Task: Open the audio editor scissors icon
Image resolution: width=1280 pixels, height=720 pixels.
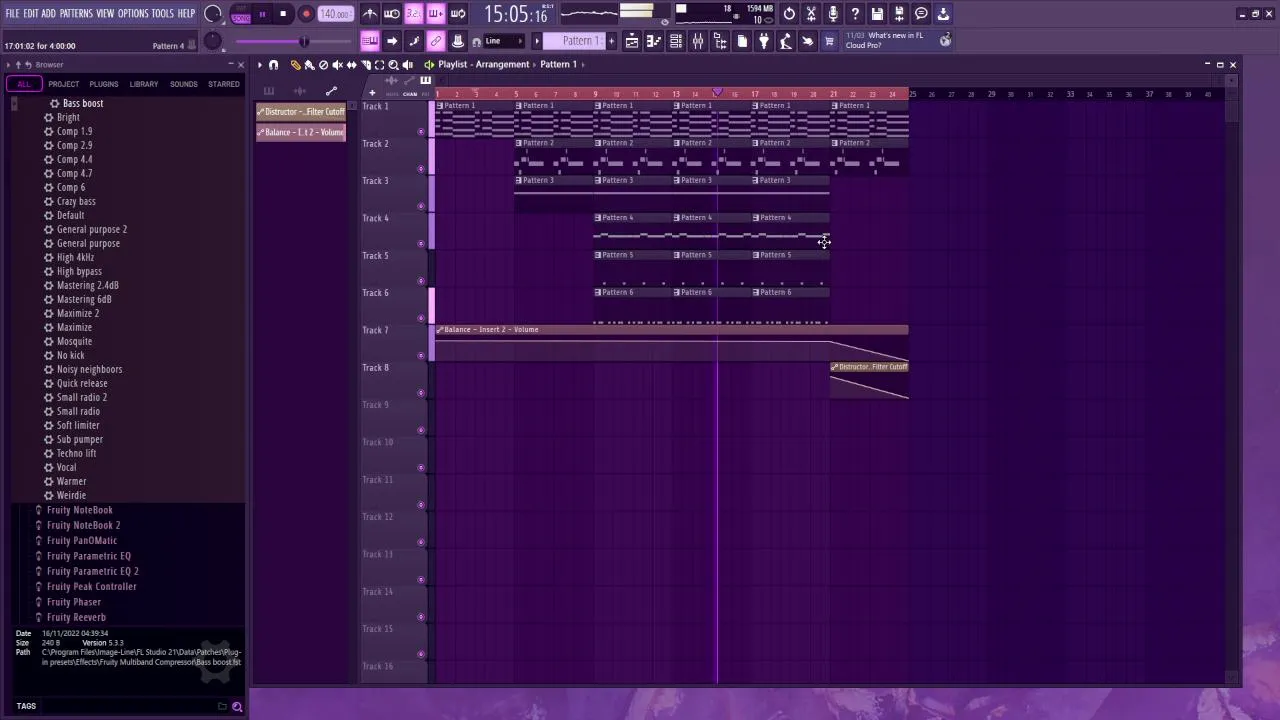Action: pos(811,14)
